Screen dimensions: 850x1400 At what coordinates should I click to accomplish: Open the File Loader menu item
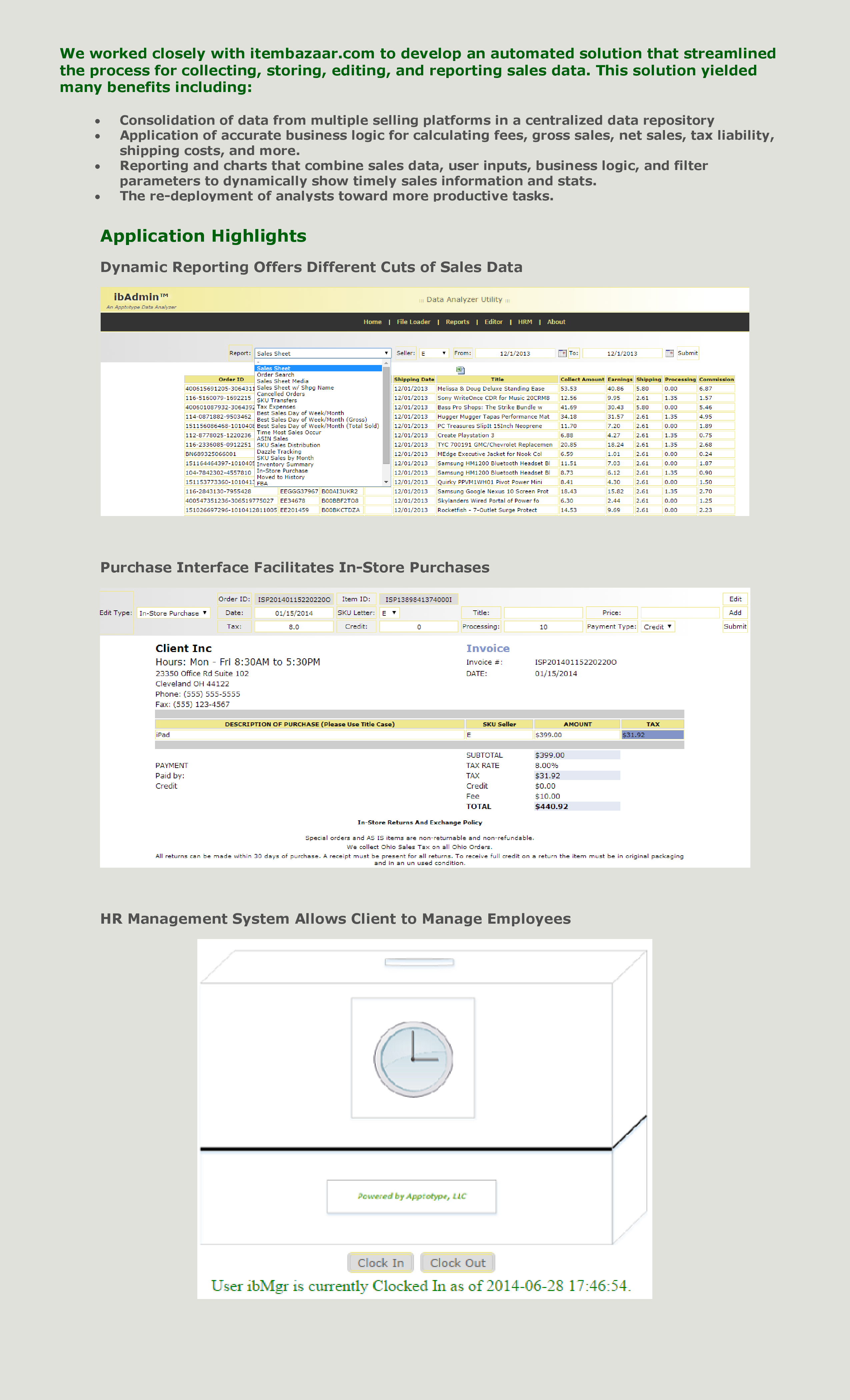[x=413, y=322]
